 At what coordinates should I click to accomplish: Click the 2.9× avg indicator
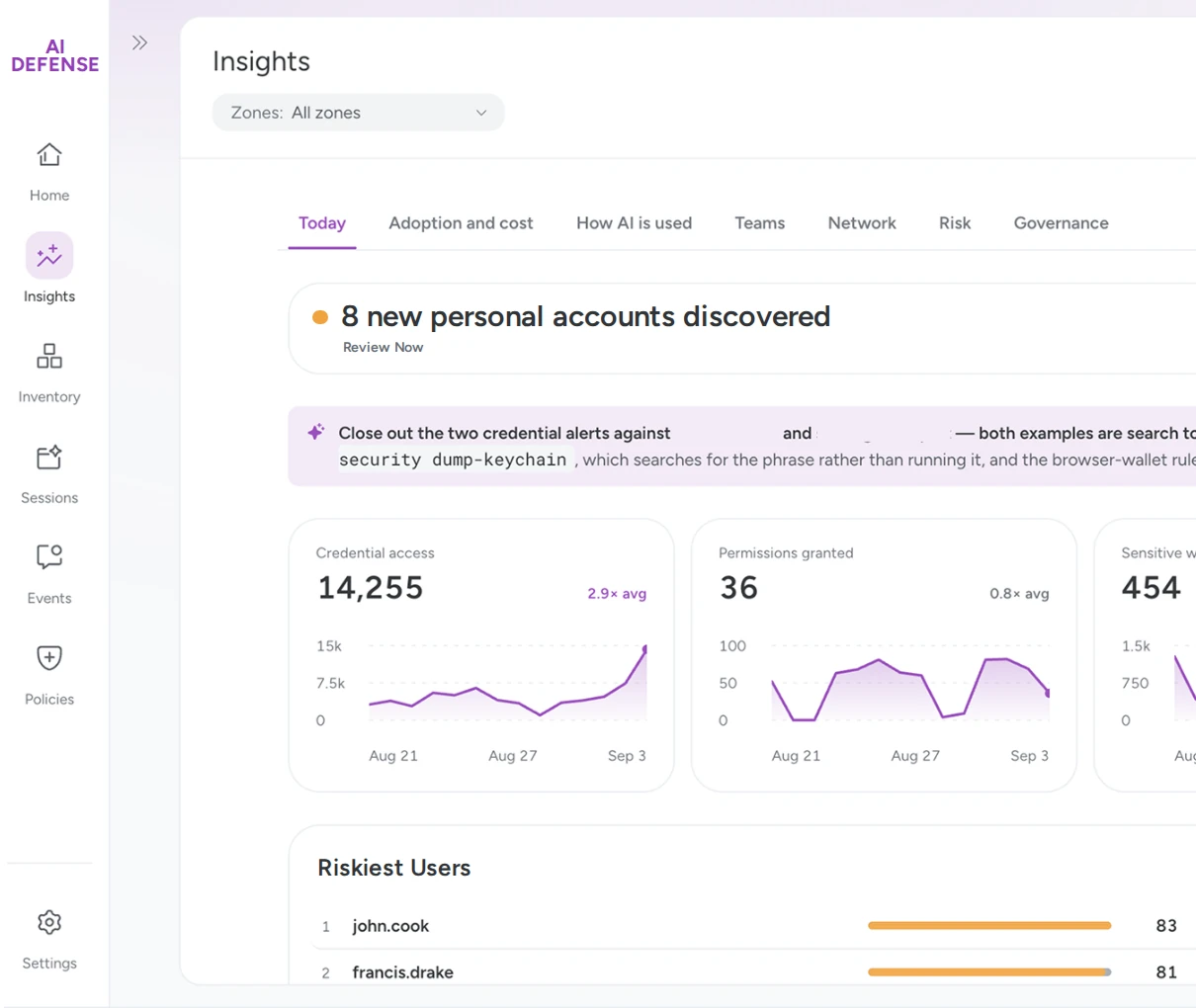tap(617, 594)
